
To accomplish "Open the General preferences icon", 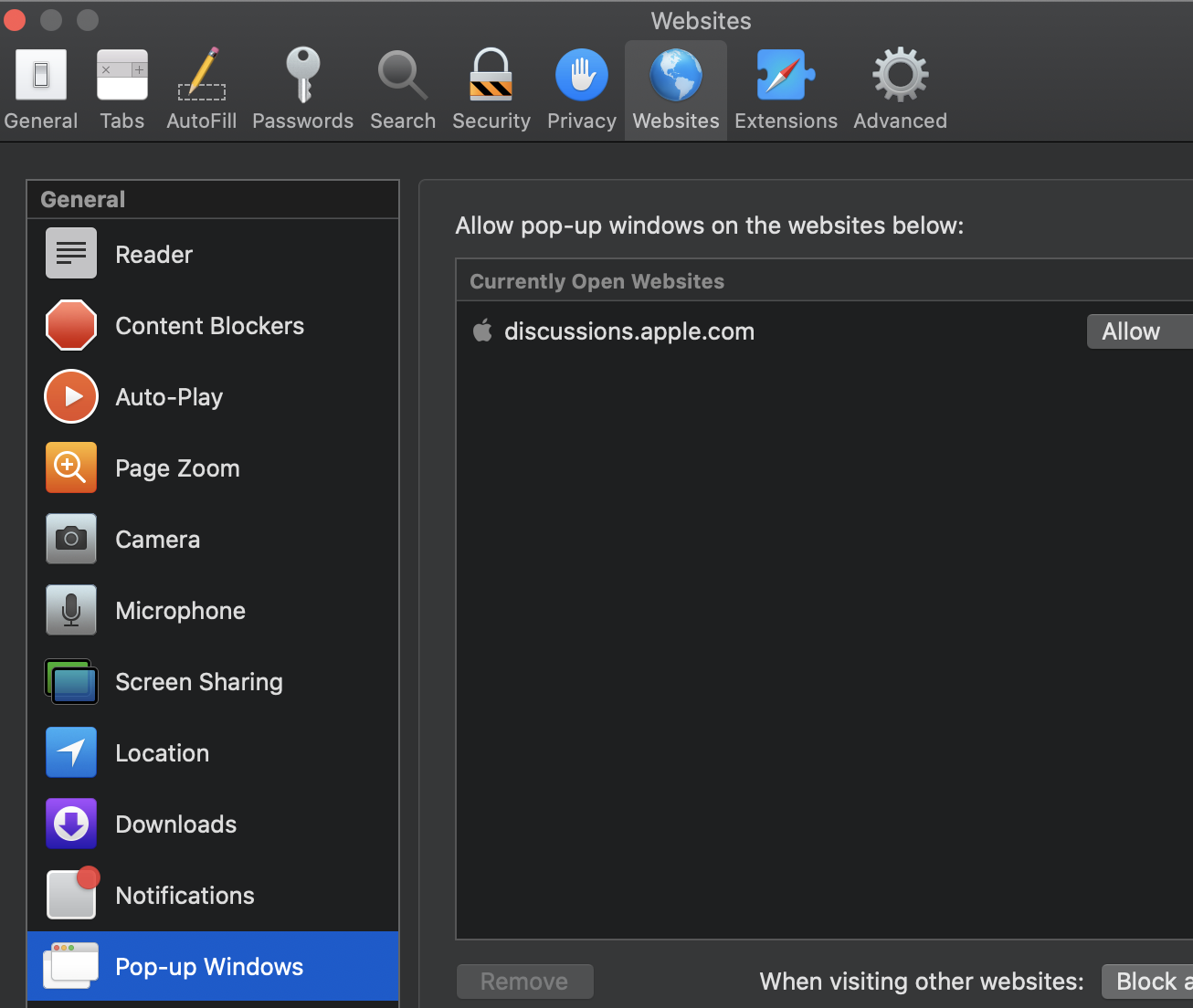I will tap(41, 75).
